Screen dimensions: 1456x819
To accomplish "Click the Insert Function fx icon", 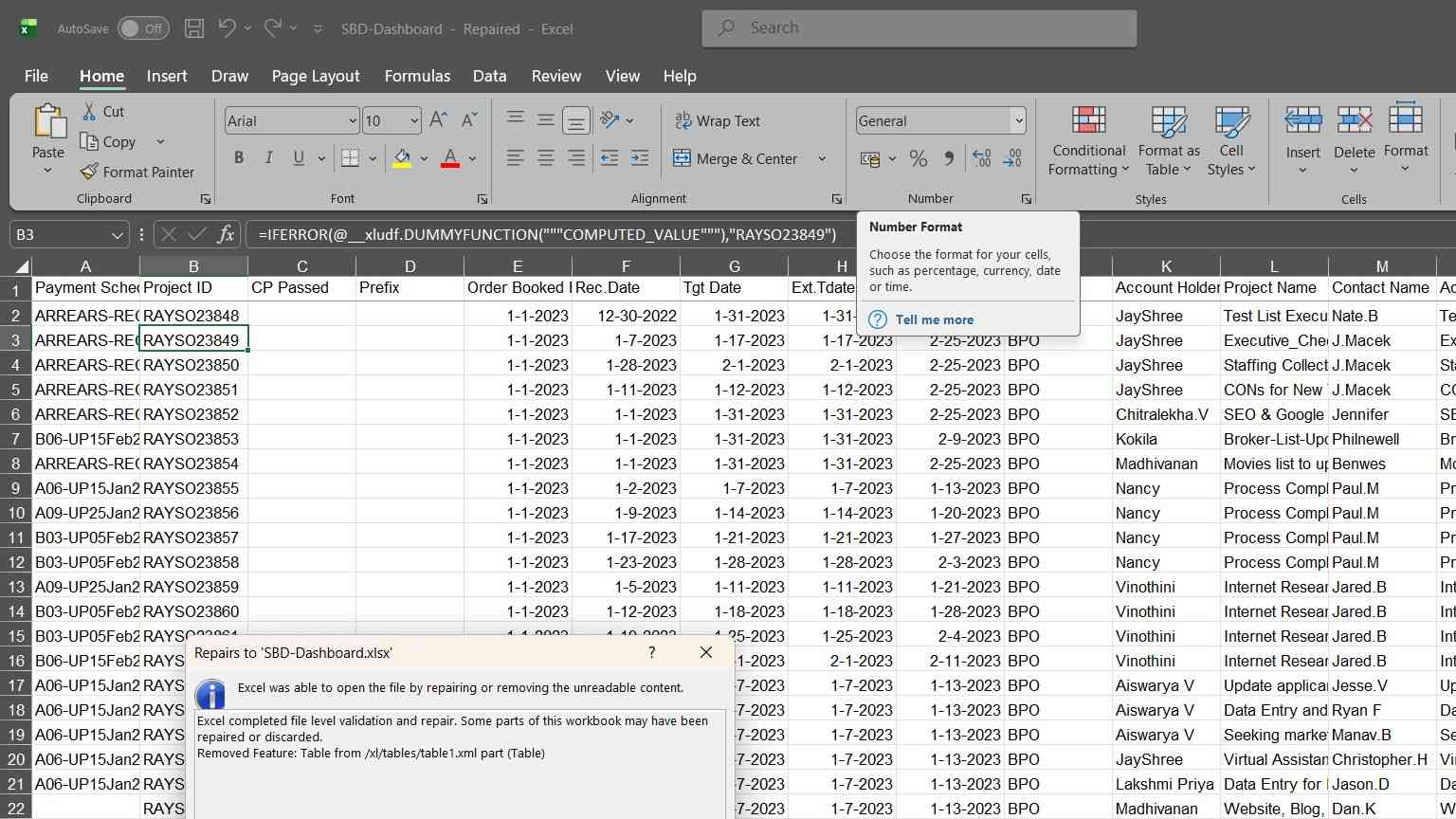I will pyautogui.click(x=226, y=234).
